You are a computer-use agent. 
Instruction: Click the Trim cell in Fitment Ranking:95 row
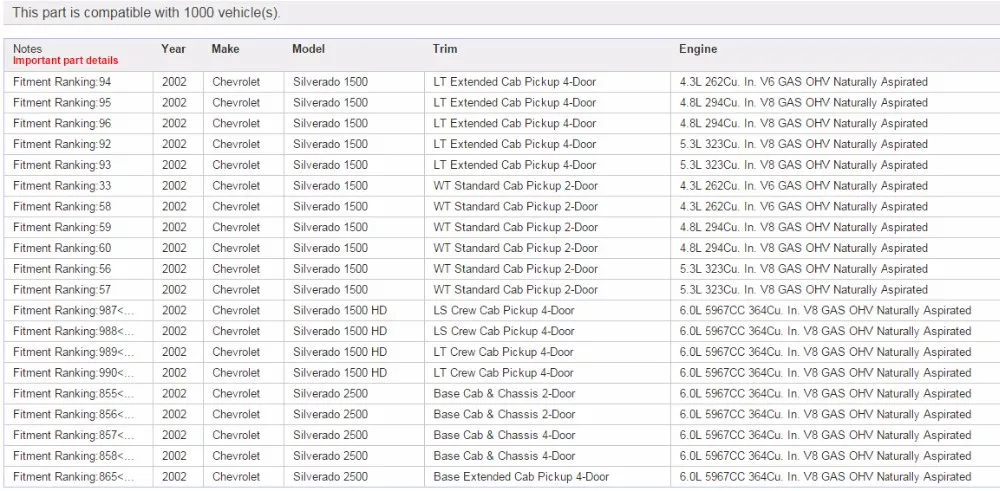coord(547,103)
